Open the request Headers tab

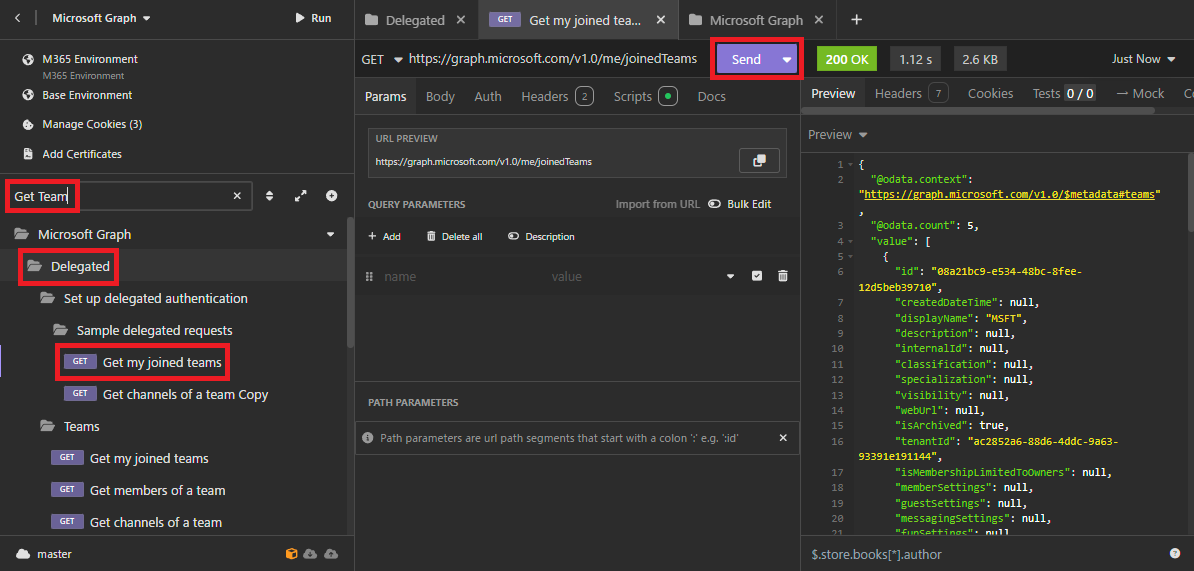point(557,97)
